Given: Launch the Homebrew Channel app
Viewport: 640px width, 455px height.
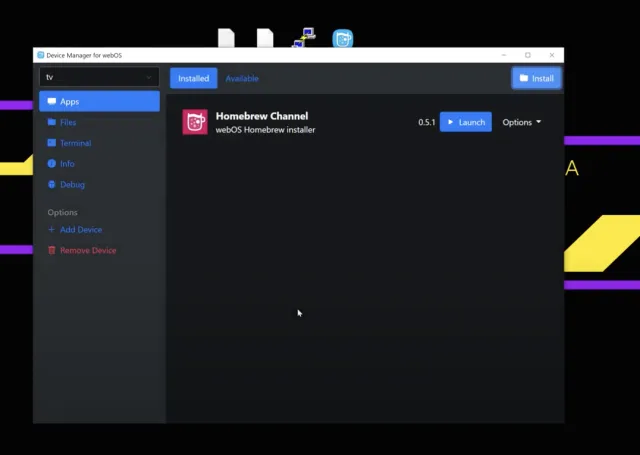Looking at the screenshot, I should 466,122.
